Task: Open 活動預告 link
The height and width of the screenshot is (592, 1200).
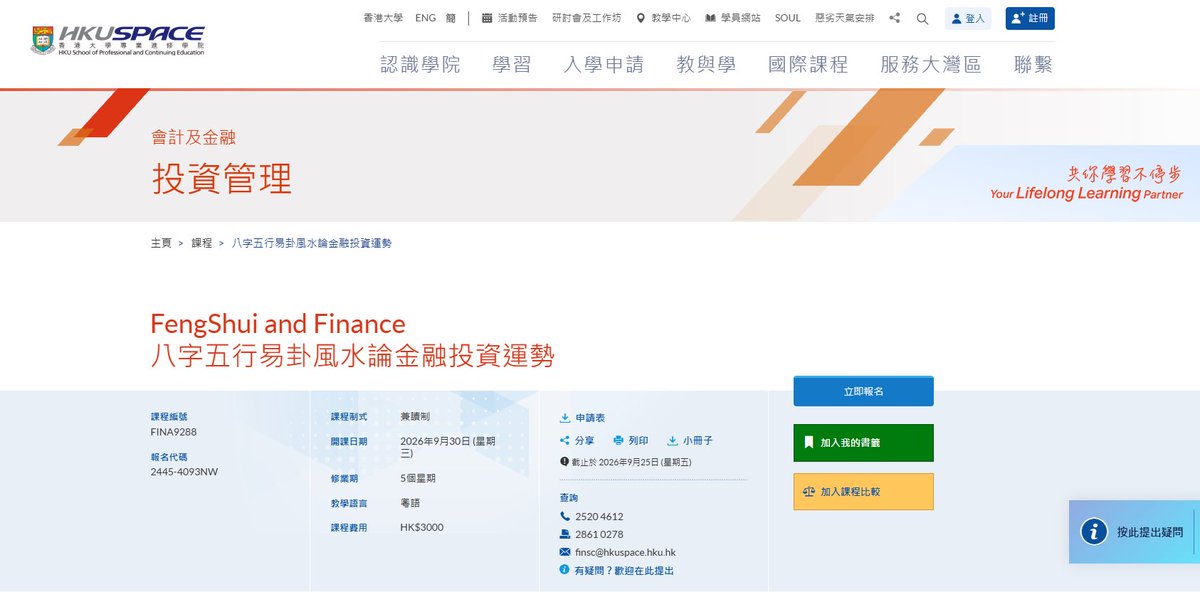Action: click(x=517, y=18)
